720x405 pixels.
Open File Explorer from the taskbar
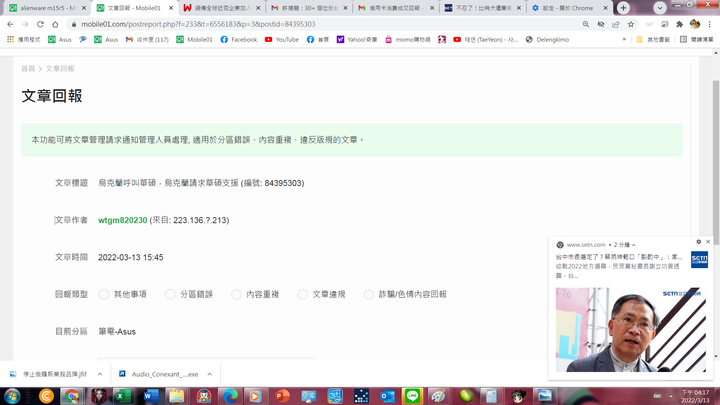(176, 396)
